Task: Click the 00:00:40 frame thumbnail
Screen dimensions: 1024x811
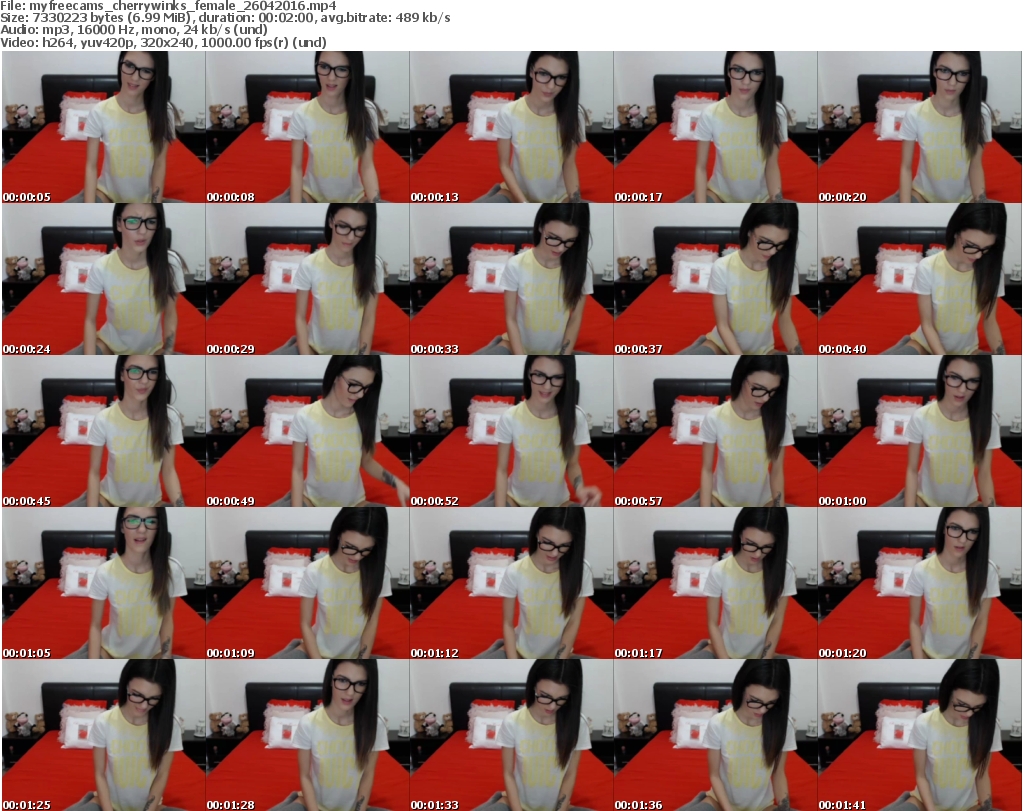Action: [920, 279]
